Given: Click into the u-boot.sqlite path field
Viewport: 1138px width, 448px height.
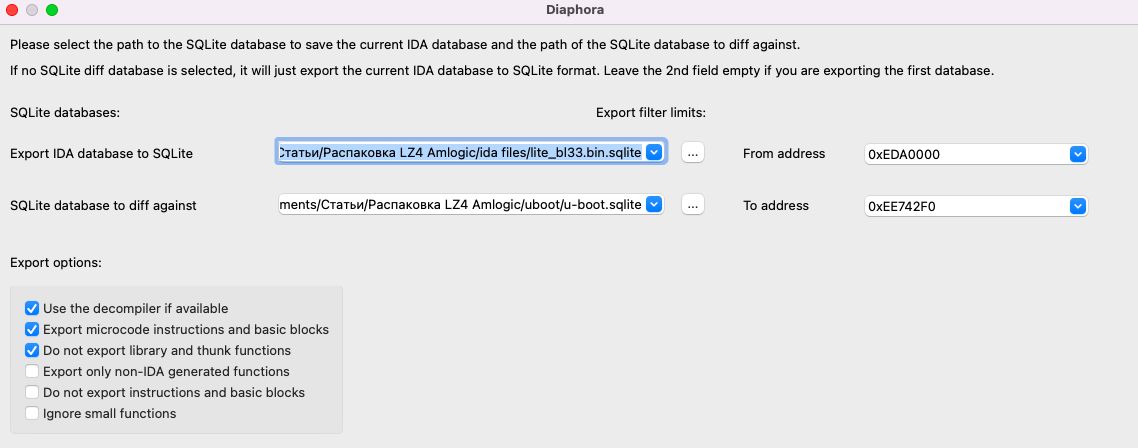Looking at the screenshot, I should (x=462, y=205).
